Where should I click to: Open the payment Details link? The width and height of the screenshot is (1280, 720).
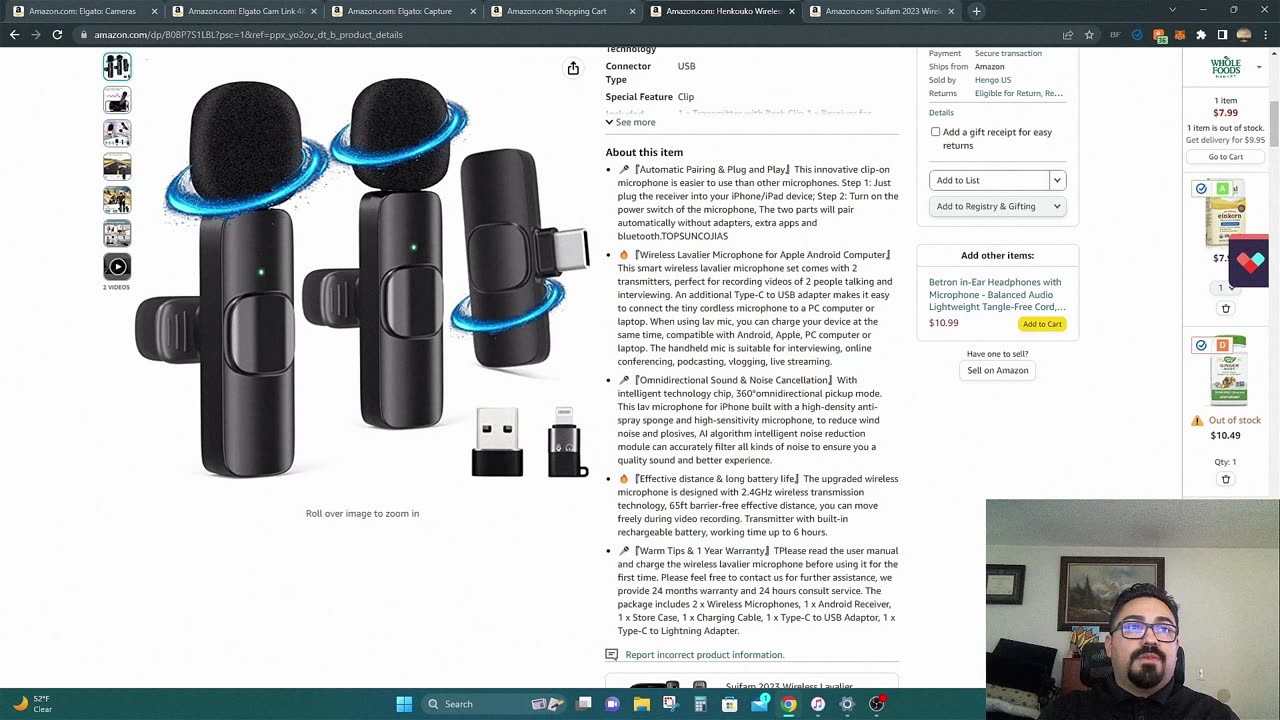tap(941, 113)
